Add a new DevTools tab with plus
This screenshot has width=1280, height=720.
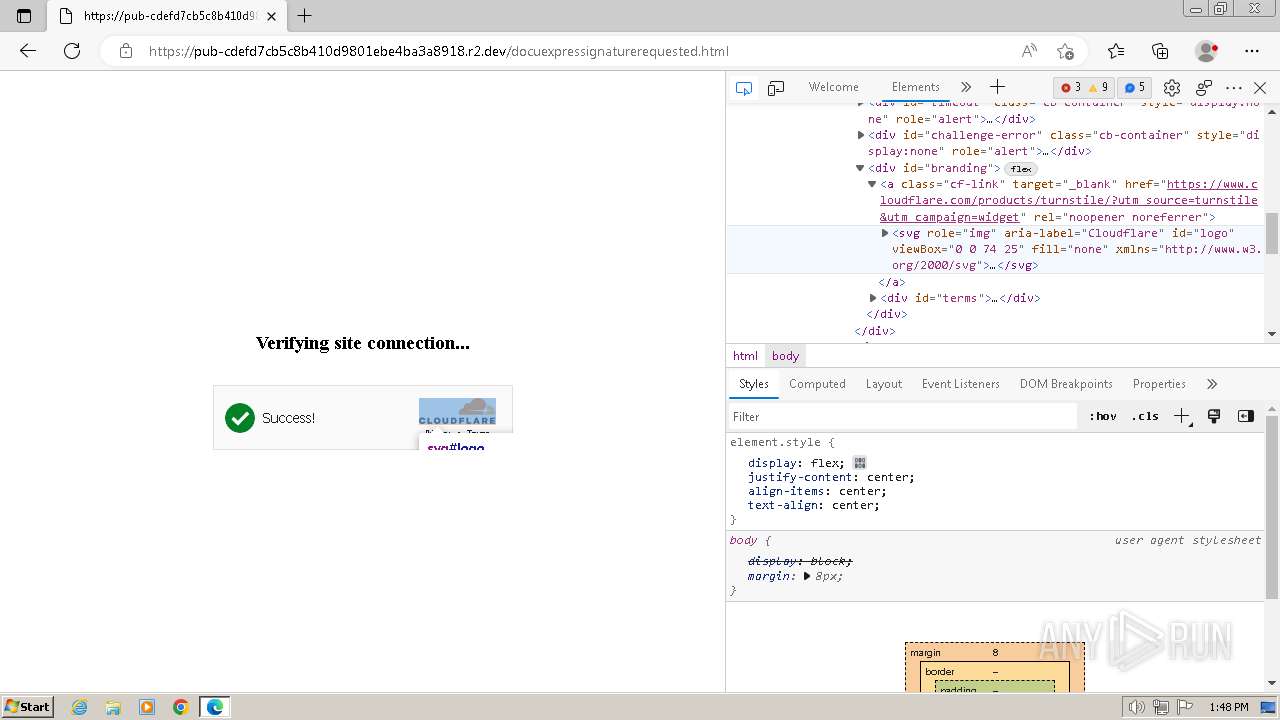click(997, 87)
